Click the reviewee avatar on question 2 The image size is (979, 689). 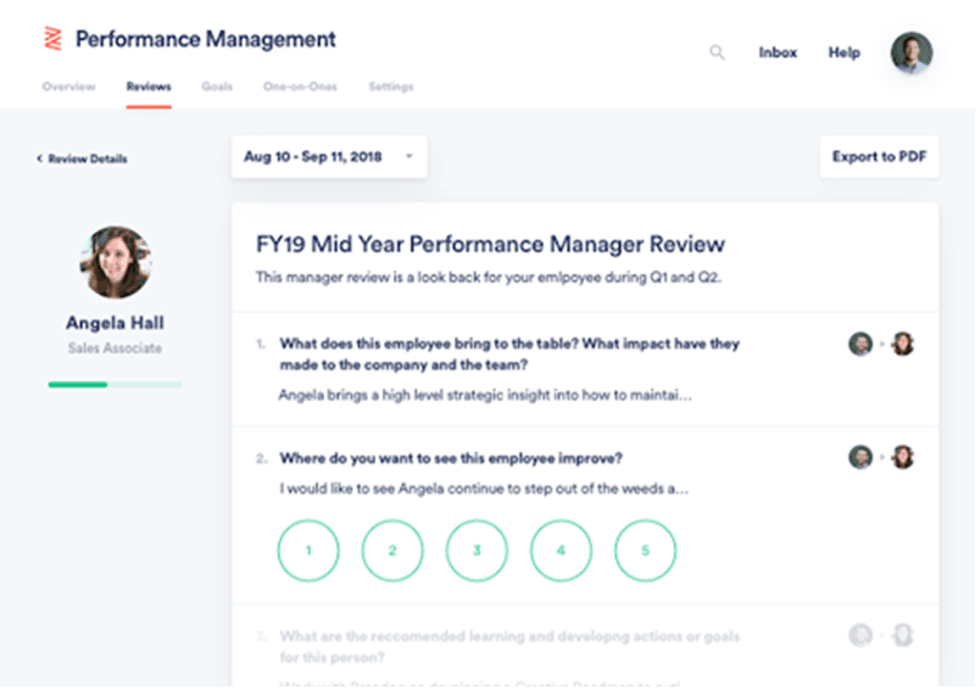click(903, 457)
